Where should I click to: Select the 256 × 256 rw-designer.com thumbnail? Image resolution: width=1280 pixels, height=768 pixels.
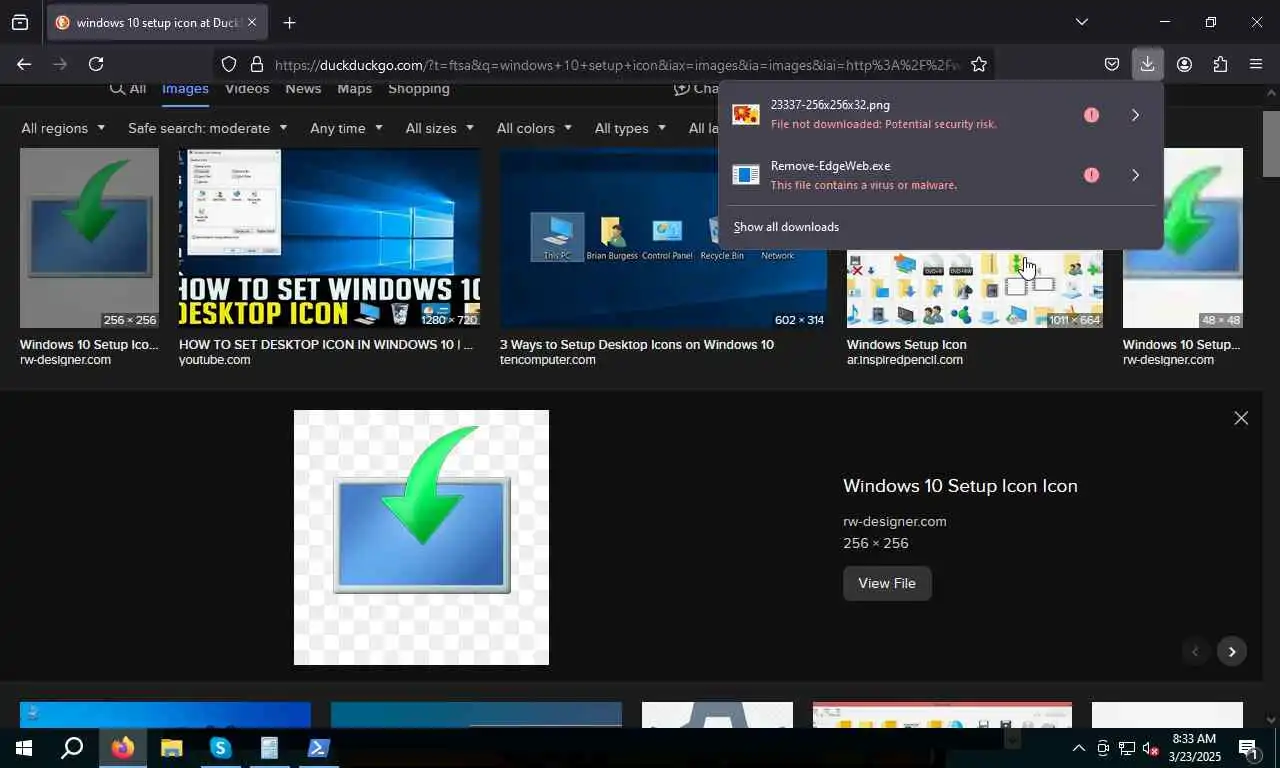(89, 238)
